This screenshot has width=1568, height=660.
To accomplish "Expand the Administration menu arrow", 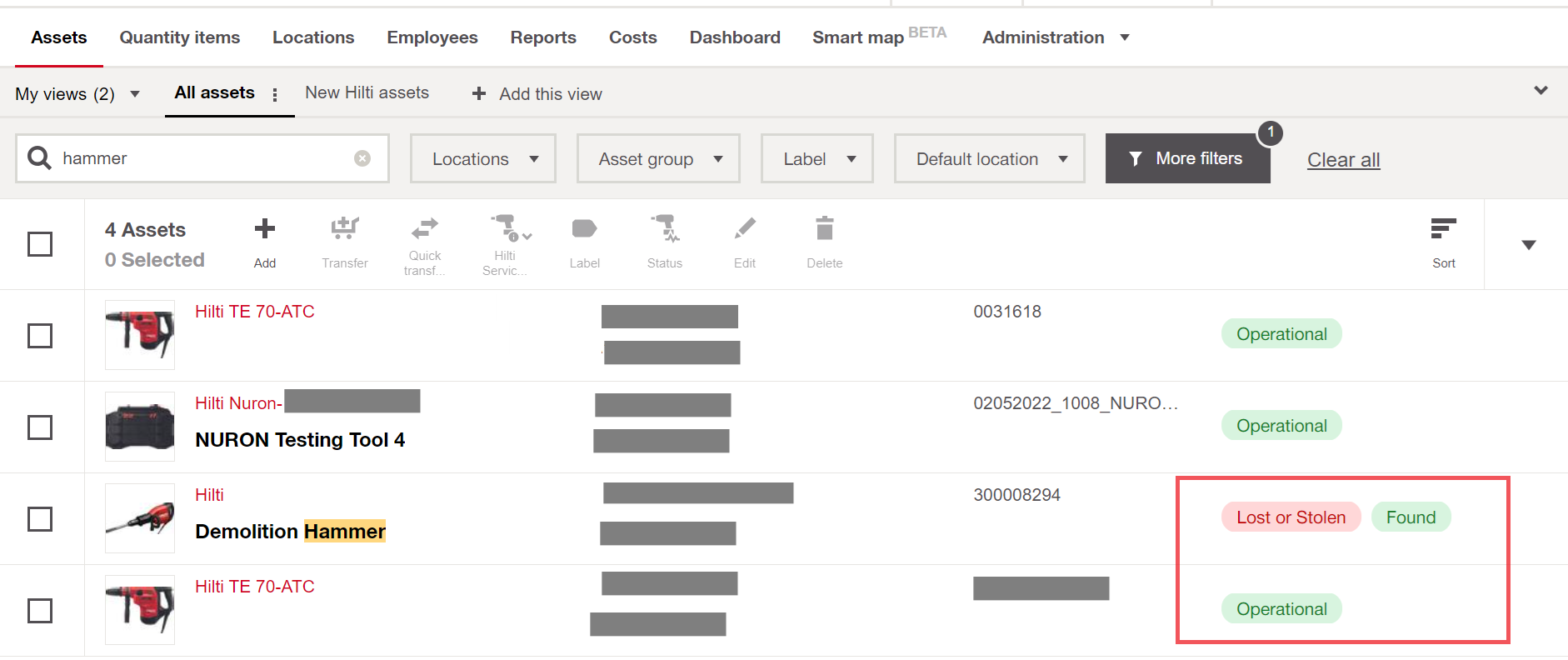I will pos(1125,37).
